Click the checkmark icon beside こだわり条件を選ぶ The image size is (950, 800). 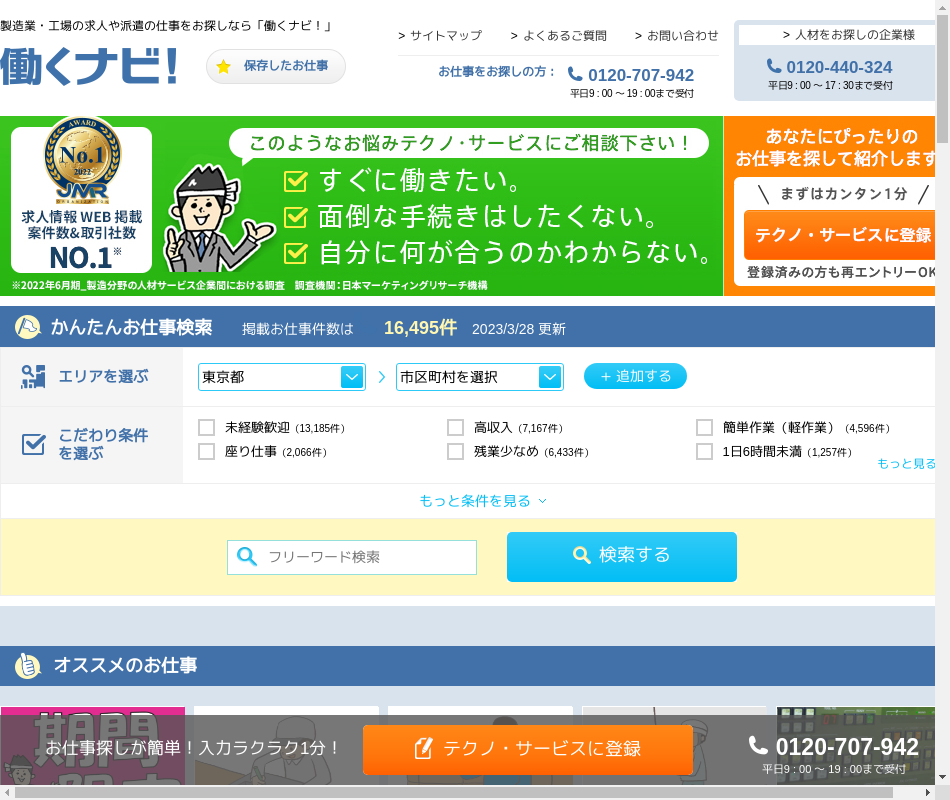pos(33,444)
